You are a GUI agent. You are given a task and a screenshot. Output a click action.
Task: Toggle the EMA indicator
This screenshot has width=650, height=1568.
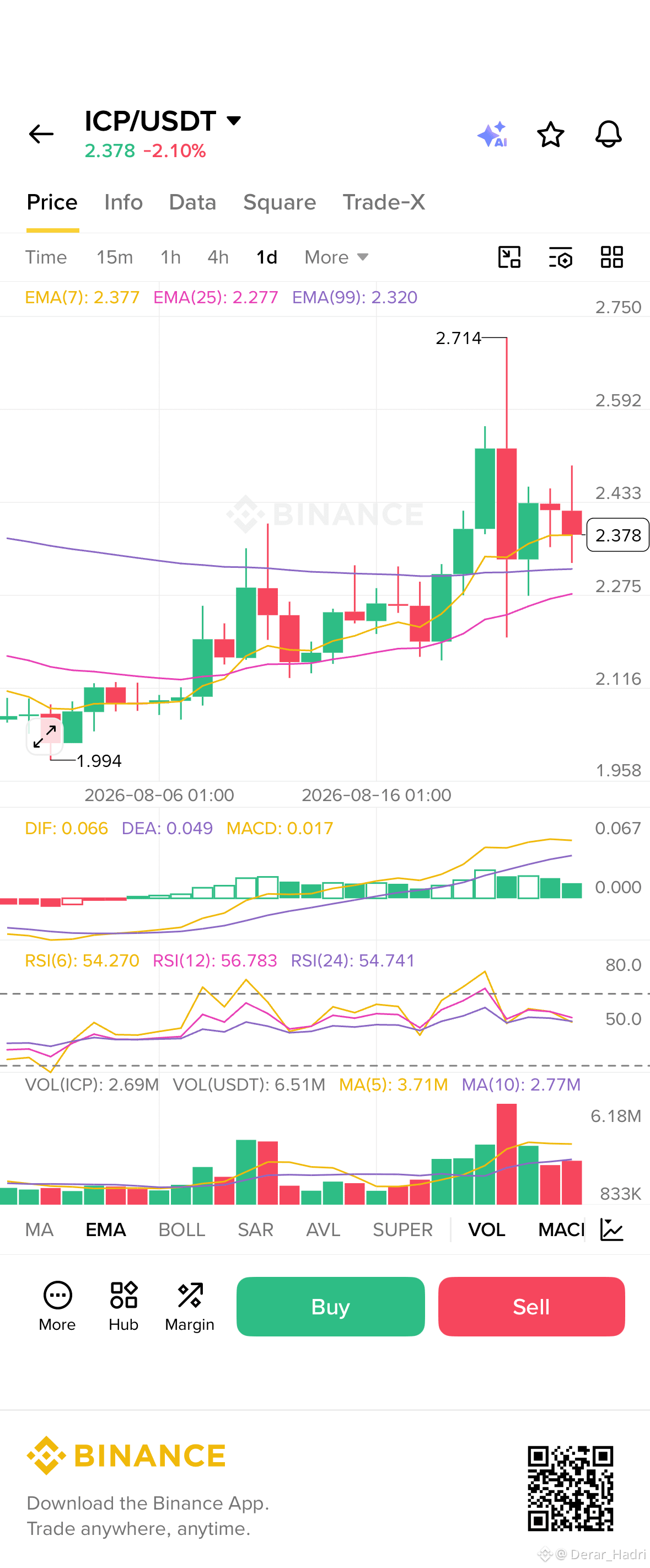(106, 1229)
